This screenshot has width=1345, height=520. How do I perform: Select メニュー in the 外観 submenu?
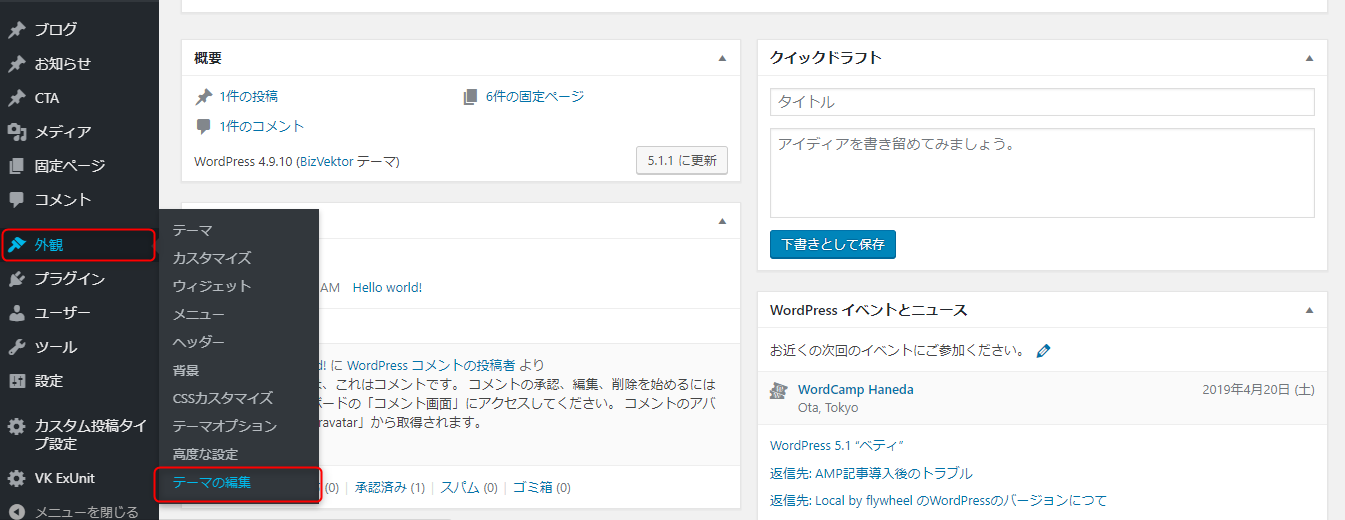pos(198,314)
